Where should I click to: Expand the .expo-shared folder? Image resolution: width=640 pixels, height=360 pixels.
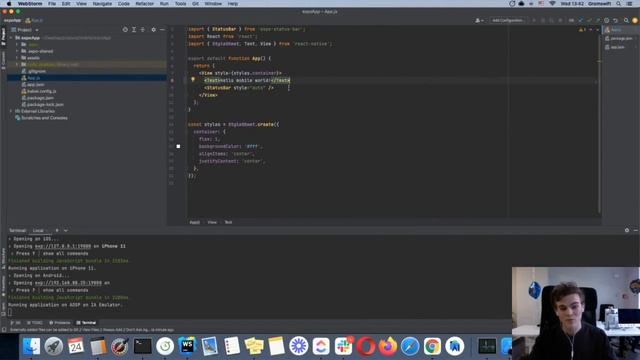pos(17,51)
